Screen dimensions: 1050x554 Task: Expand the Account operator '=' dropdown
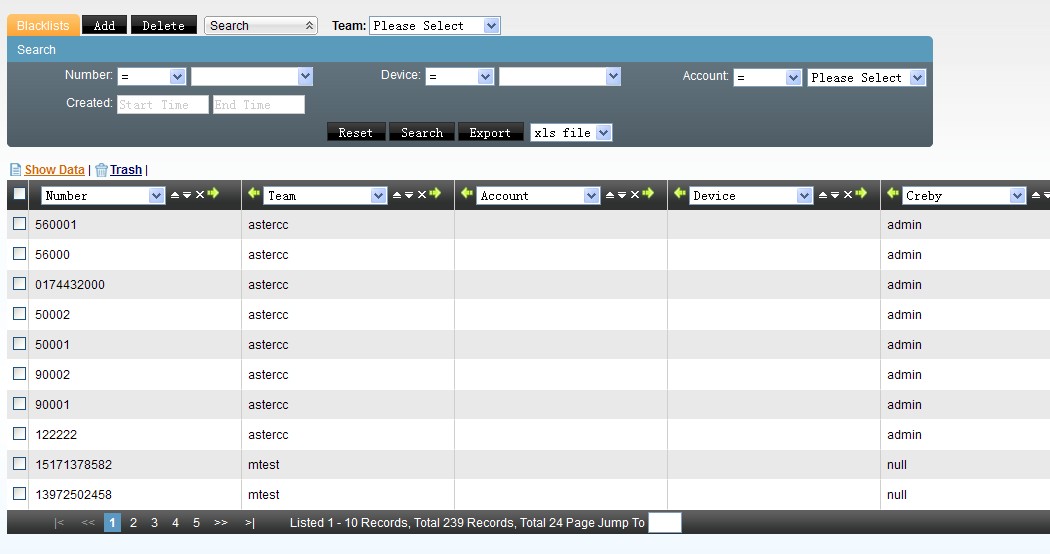767,77
